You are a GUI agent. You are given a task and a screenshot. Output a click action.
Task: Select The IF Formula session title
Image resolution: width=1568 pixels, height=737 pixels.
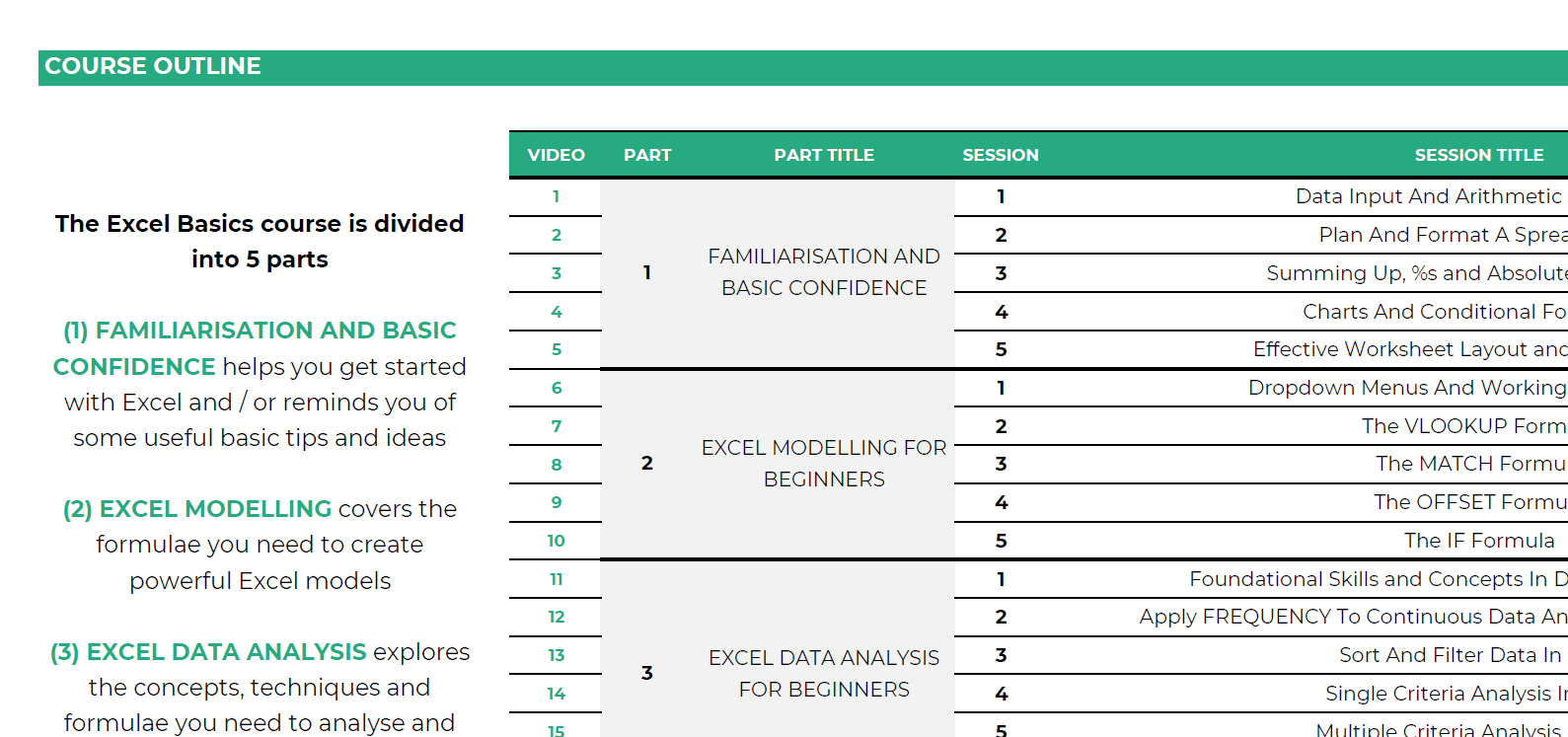click(x=1478, y=541)
